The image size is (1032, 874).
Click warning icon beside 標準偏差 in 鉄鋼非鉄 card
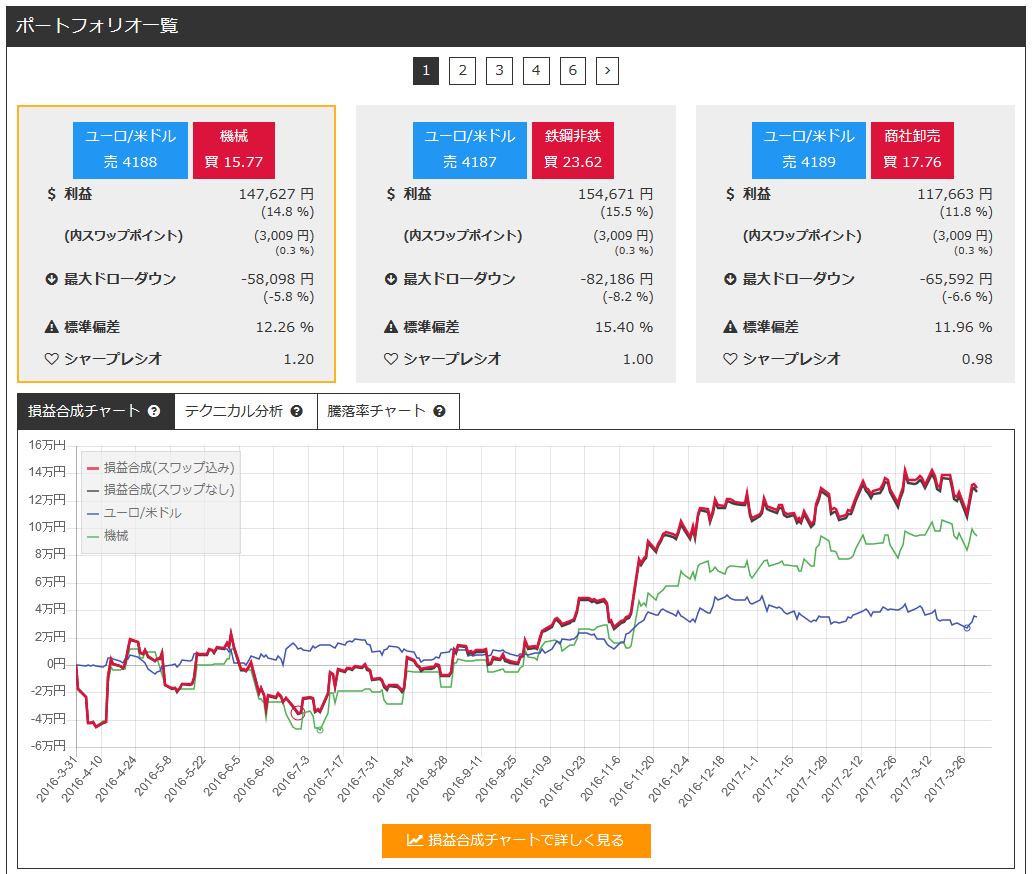pos(391,327)
